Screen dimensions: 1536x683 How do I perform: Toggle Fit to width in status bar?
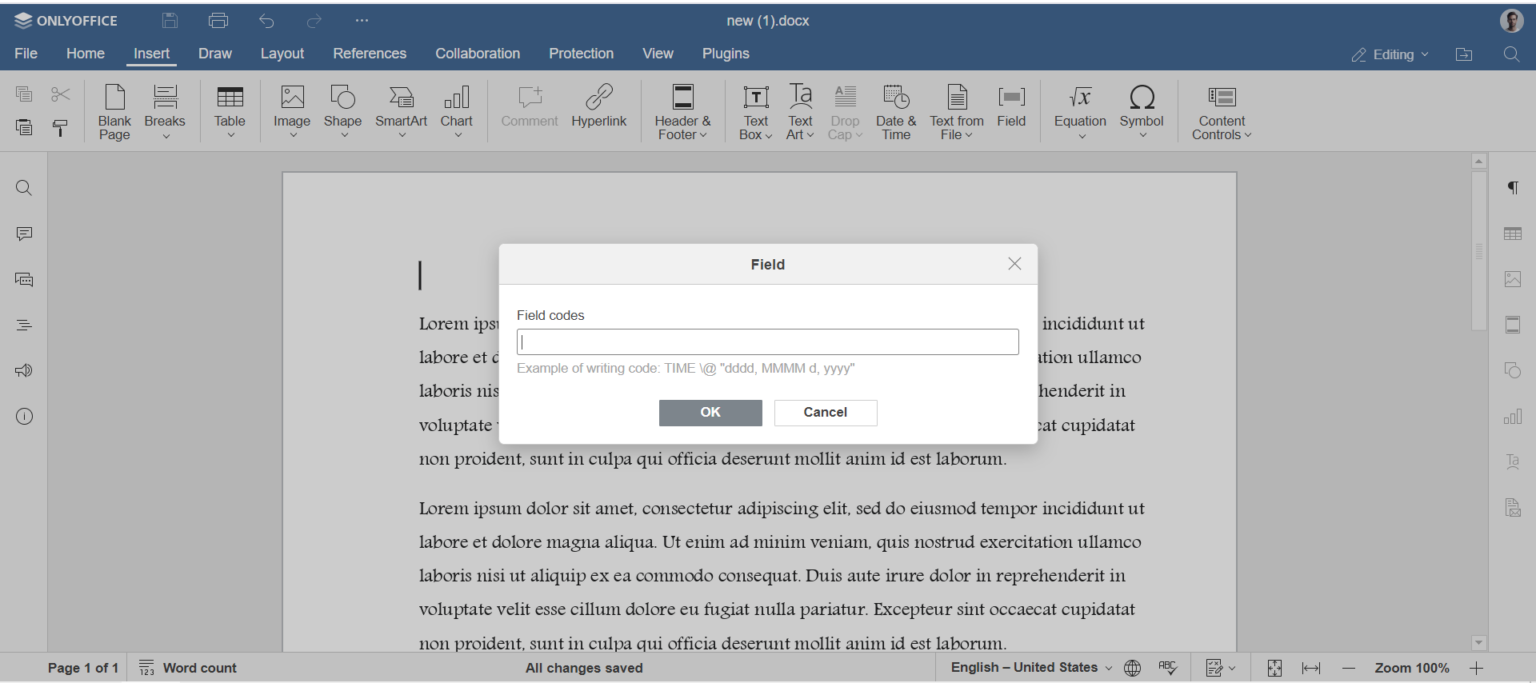[1311, 668]
